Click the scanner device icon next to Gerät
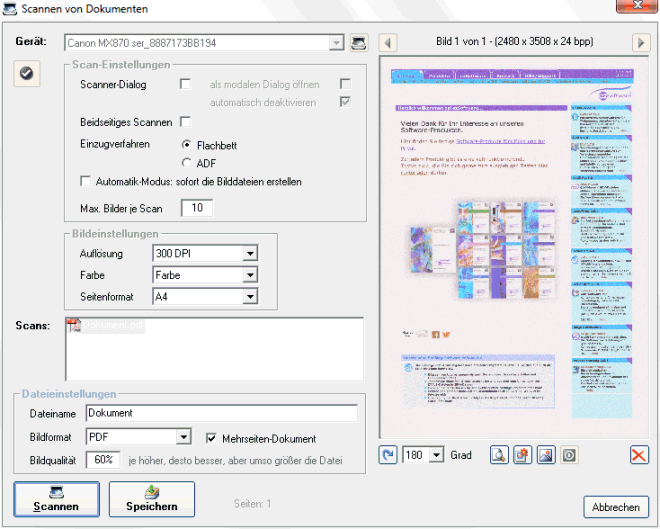This screenshot has width=660, height=529. coord(359,43)
